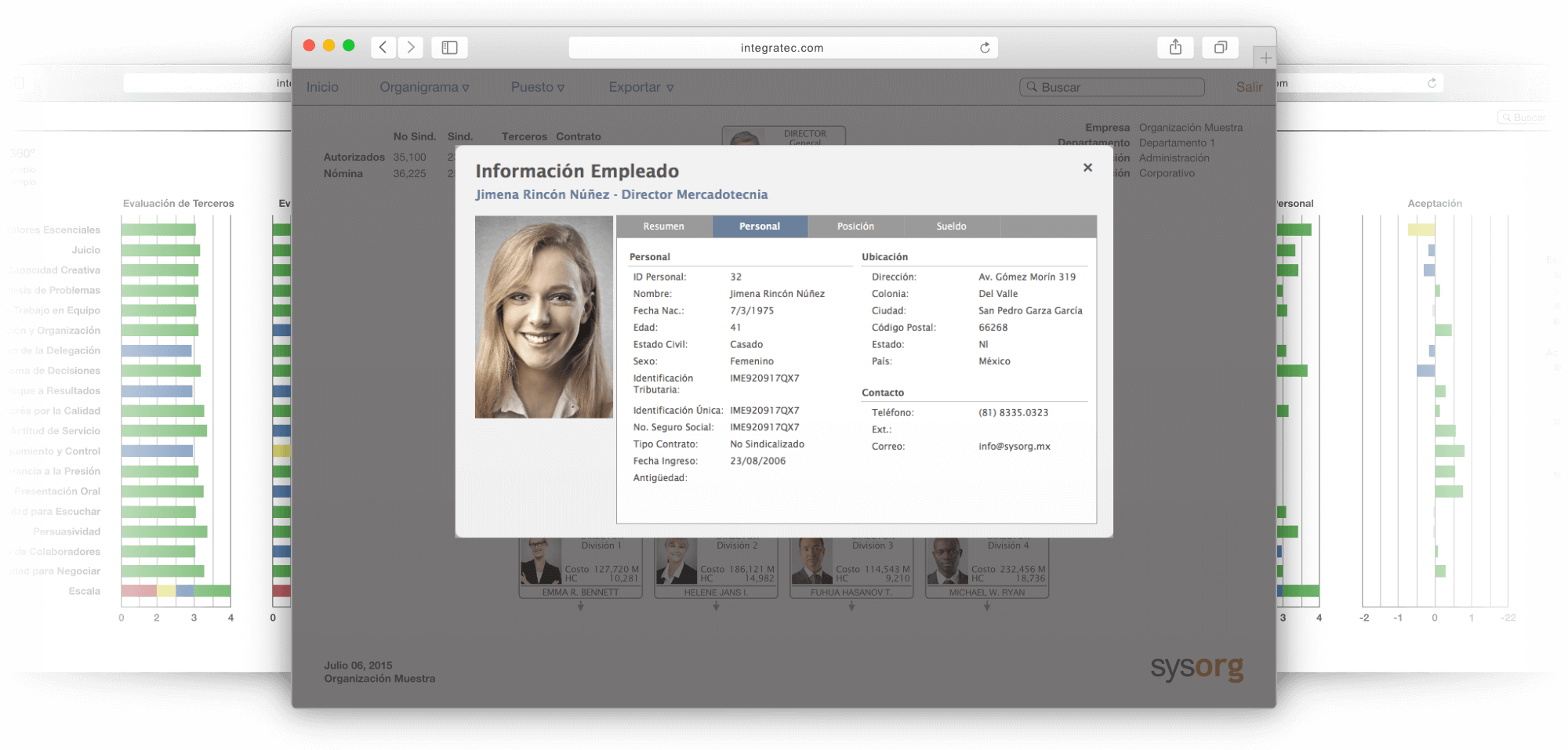This screenshot has width=1568, height=750.
Task: Click the Tipo Contrato value No Sindicalizado
Action: click(767, 444)
